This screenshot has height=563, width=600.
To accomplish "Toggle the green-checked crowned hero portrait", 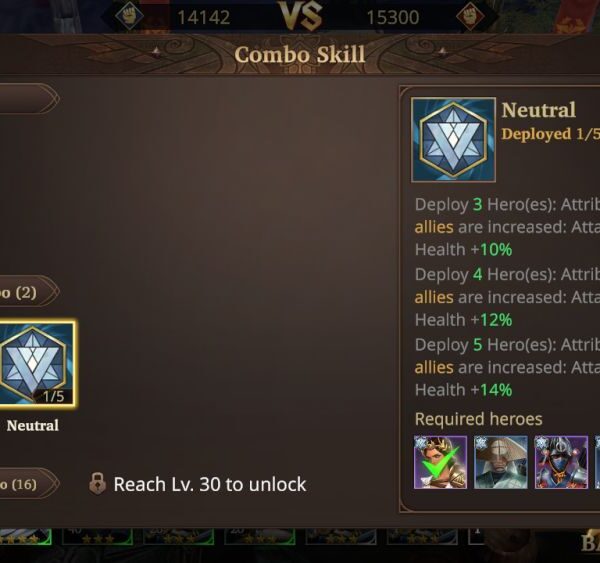I will pos(440,462).
